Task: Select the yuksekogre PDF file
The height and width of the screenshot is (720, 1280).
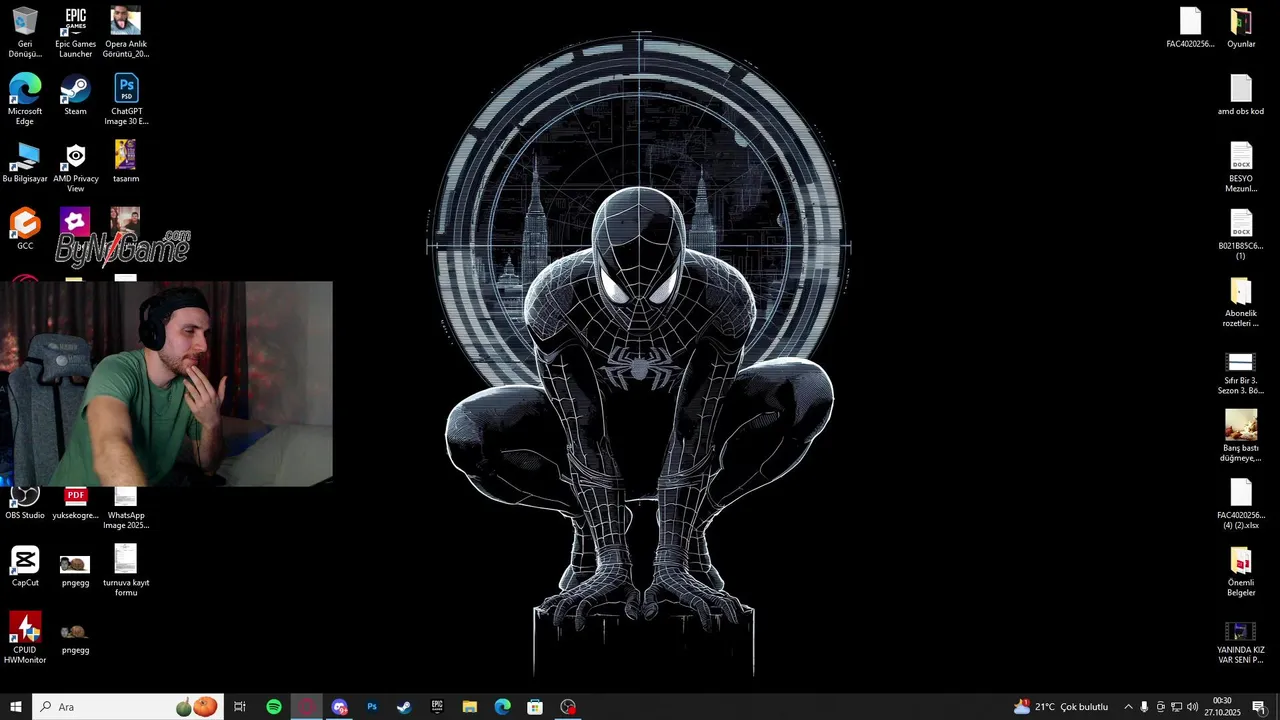Action: click(75, 503)
